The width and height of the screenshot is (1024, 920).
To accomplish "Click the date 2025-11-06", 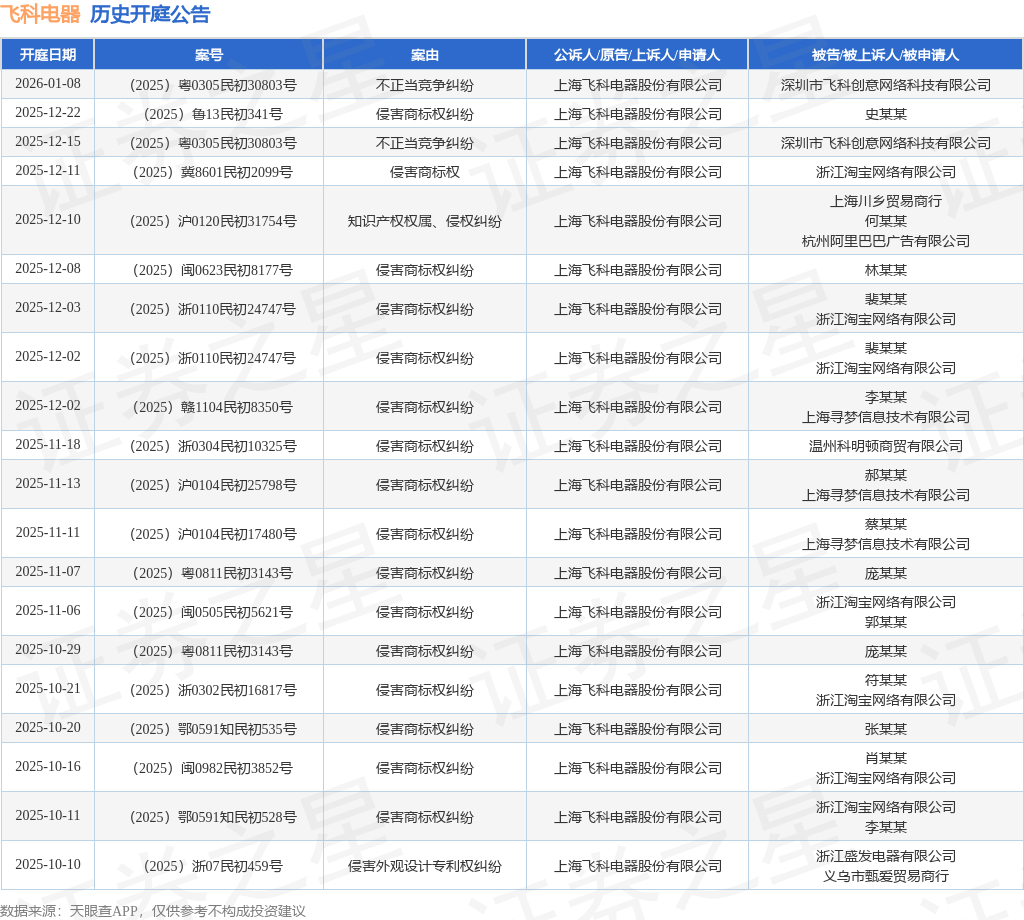I will (x=48, y=611).
